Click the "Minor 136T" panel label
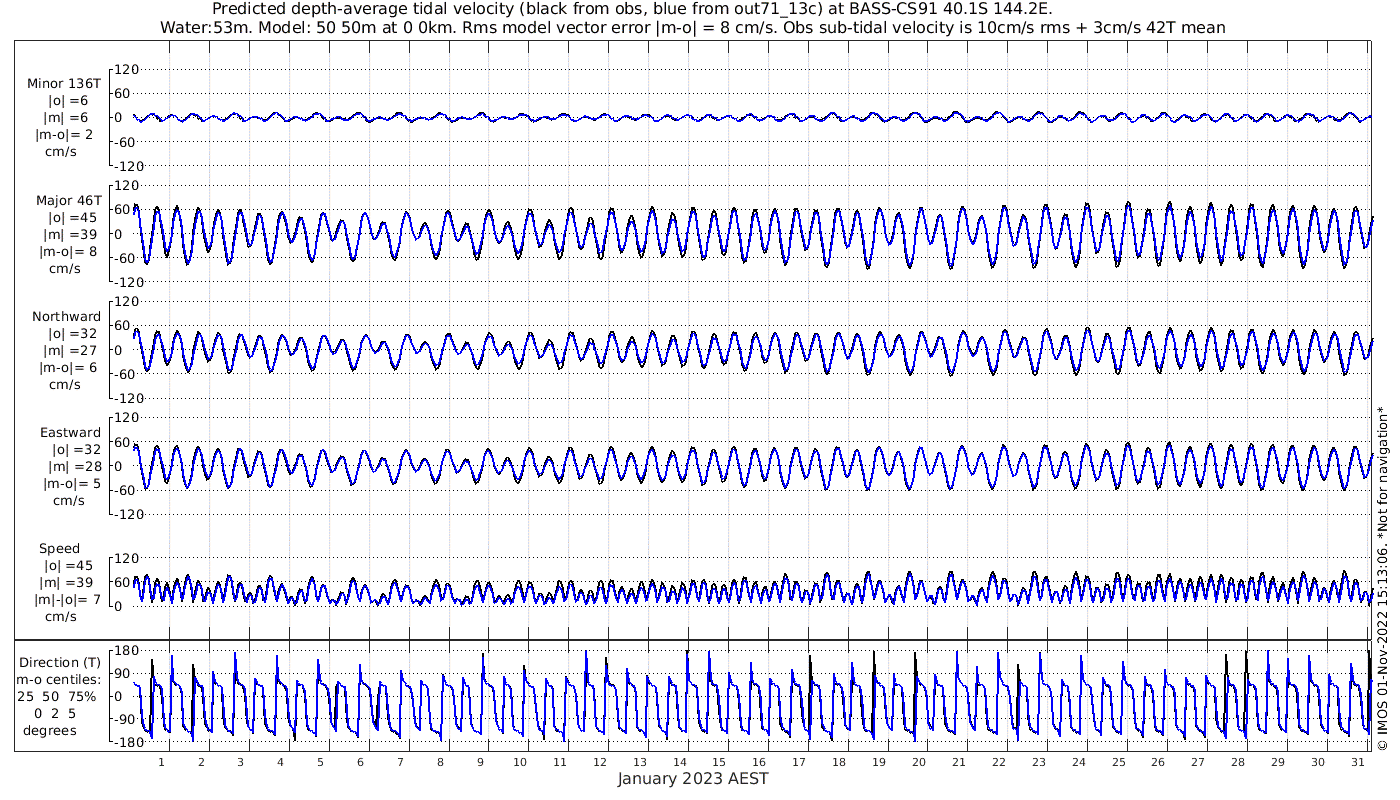The image size is (1400, 800). [x=64, y=84]
